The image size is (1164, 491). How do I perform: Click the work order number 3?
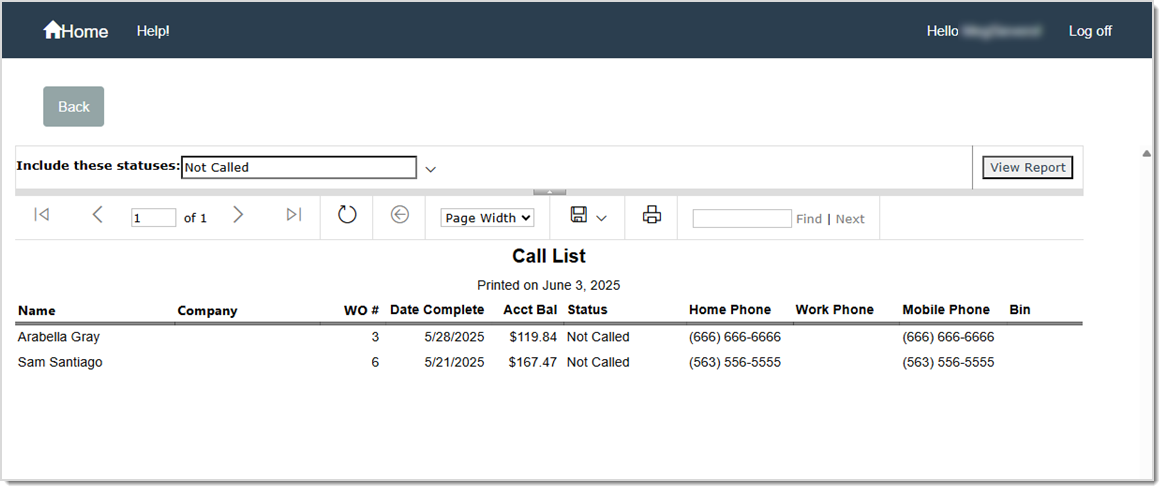pos(375,336)
